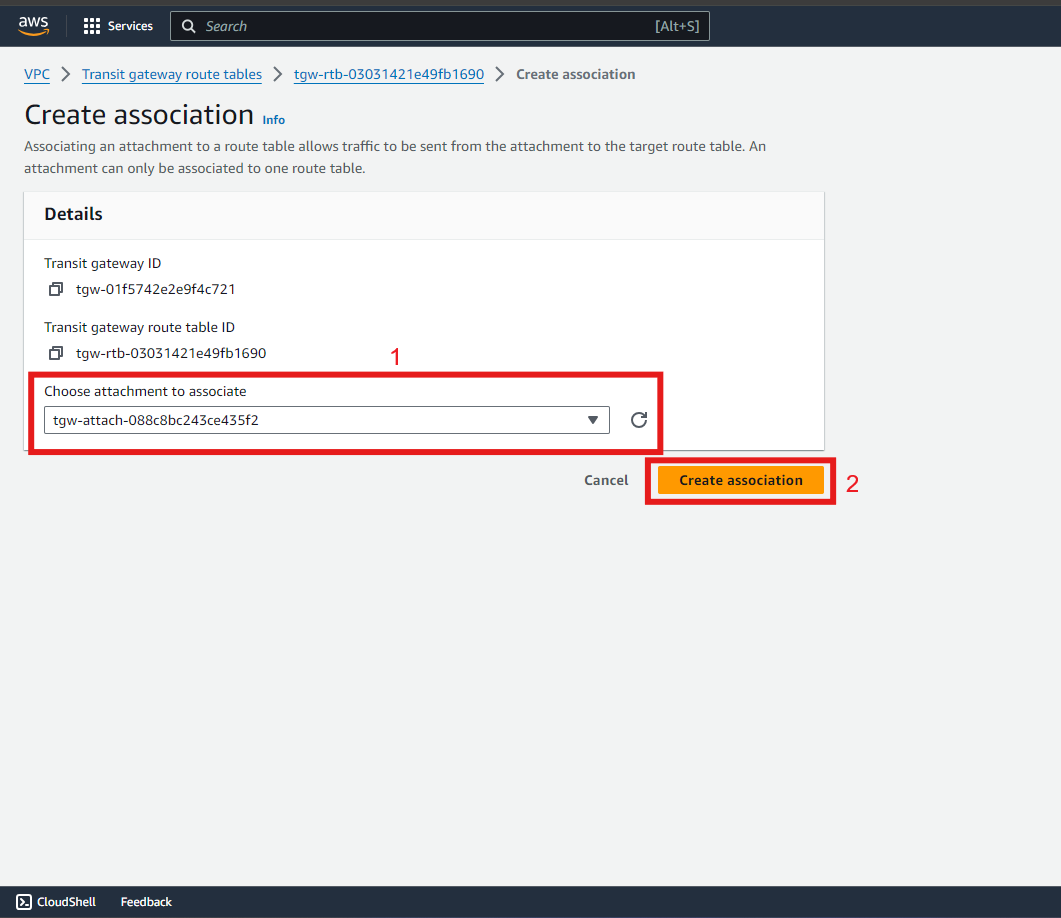Open the Info link beside page title
Screen dimensions: 1061x918
tap(274, 120)
